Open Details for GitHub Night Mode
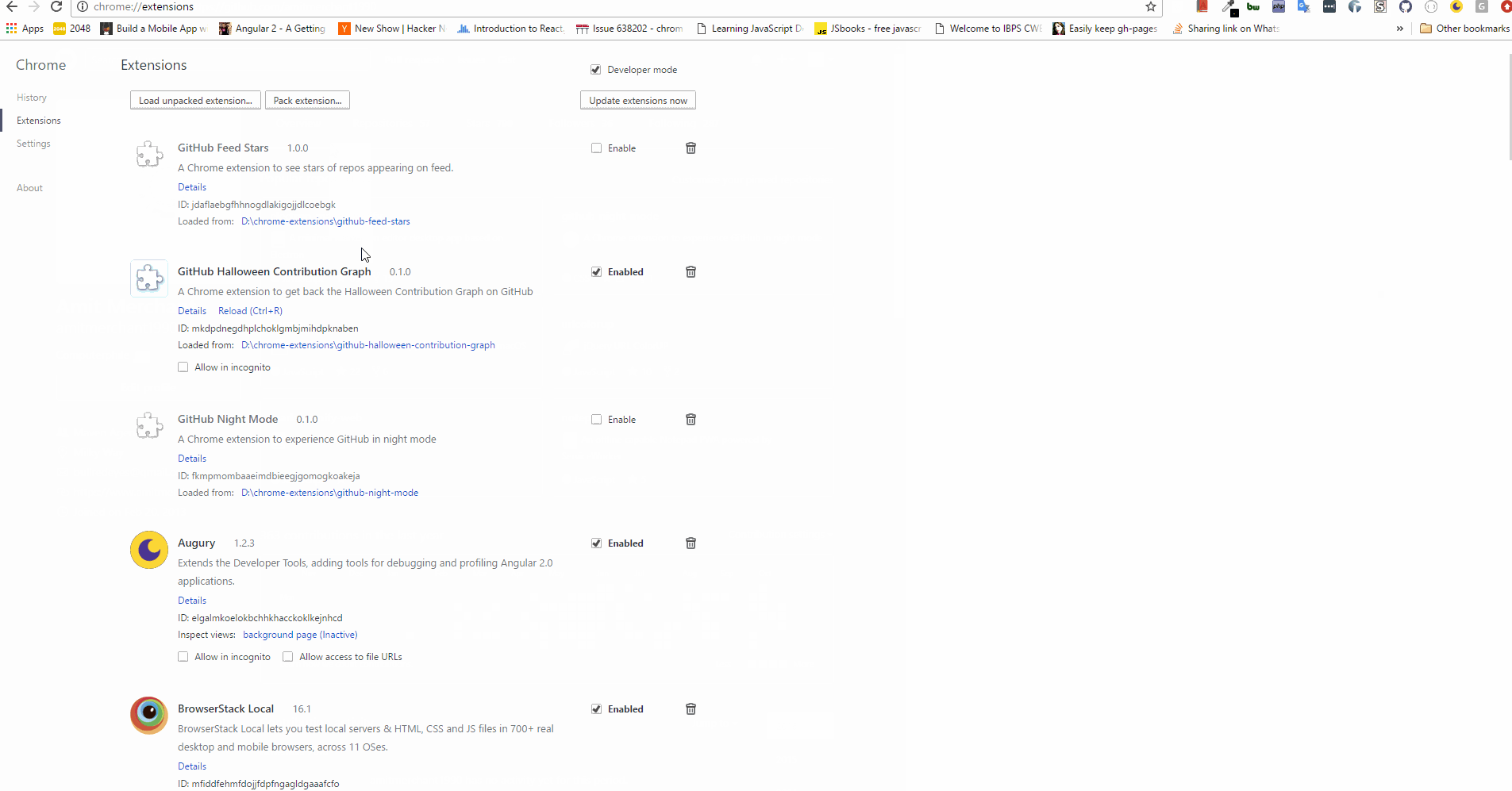Image resolution: width=1512 pixels, height=791 pixels. (x=192, y=459)
